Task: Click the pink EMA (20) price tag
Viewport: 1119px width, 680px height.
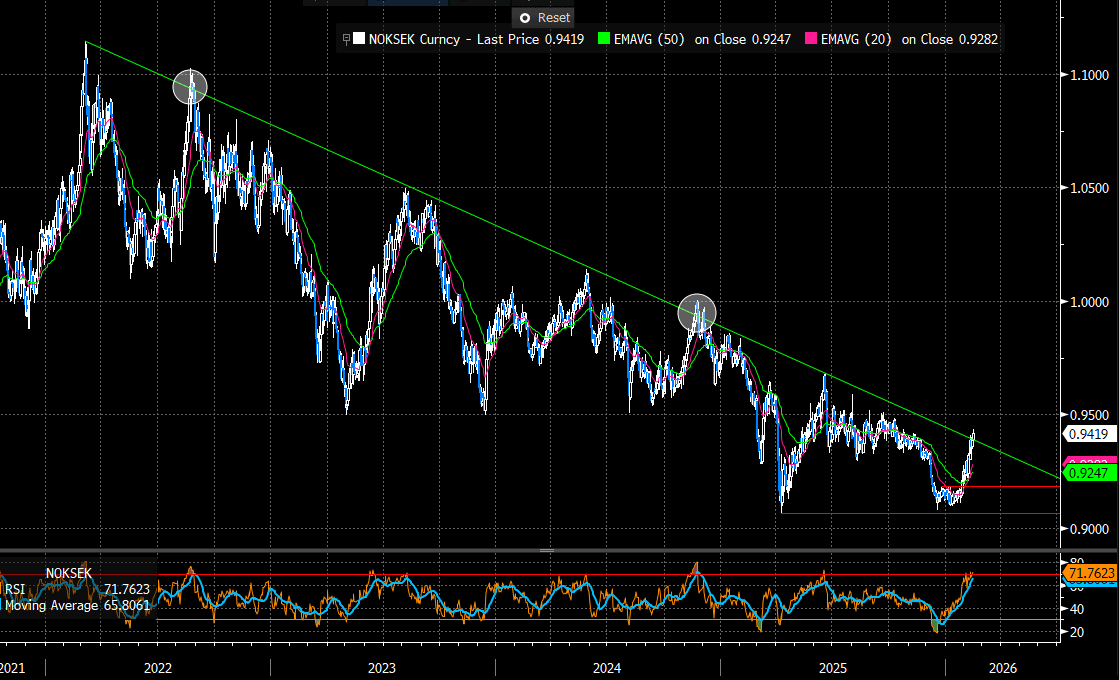Action: [1085, 460]
